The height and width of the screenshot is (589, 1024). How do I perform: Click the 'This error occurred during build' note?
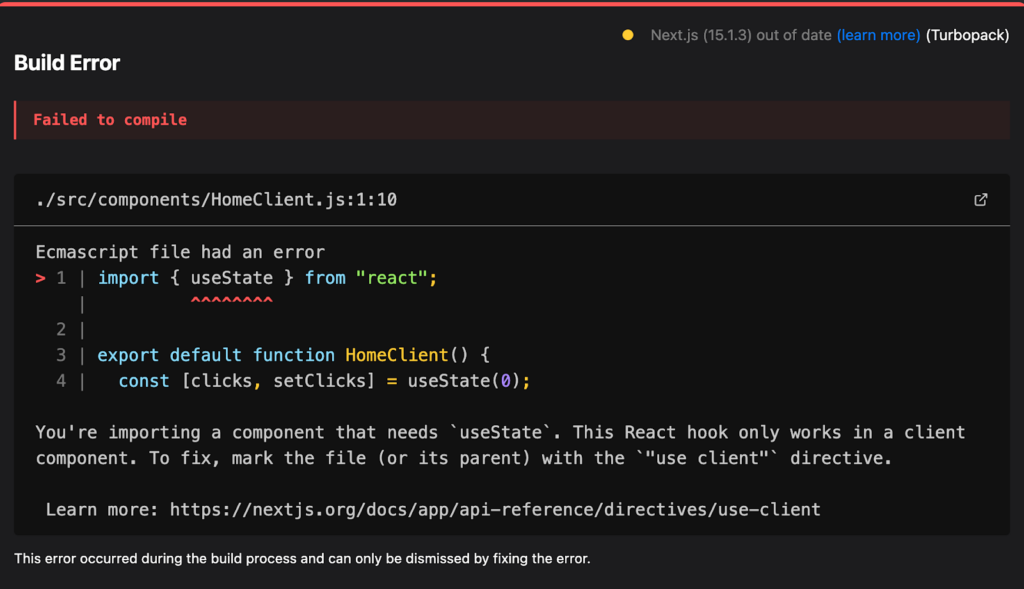coord(302,559)
